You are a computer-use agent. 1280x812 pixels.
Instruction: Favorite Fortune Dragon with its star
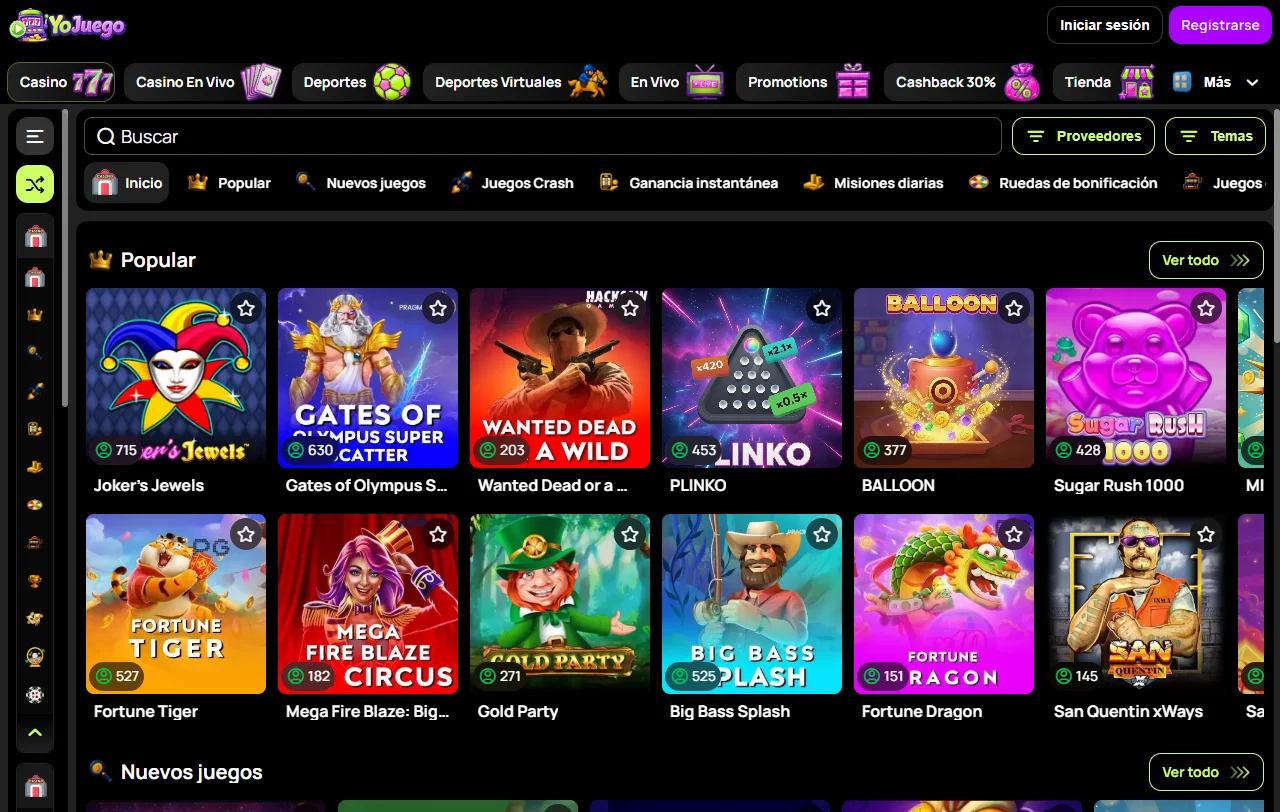(1014, 534)
